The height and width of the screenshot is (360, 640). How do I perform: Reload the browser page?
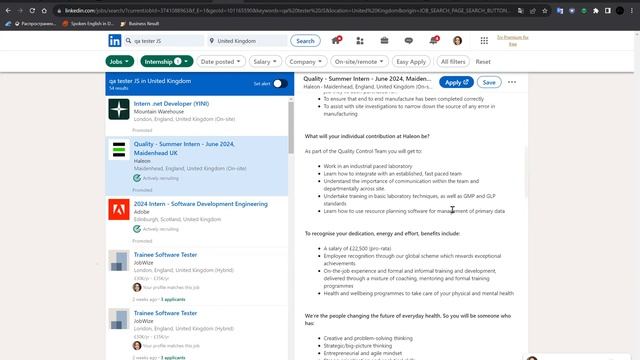tap(32, 11)
